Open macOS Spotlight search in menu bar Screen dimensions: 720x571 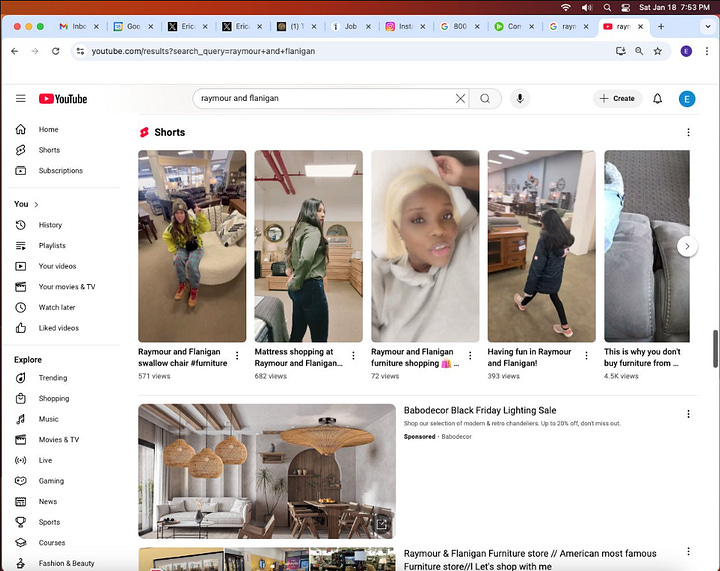(607, 7)
